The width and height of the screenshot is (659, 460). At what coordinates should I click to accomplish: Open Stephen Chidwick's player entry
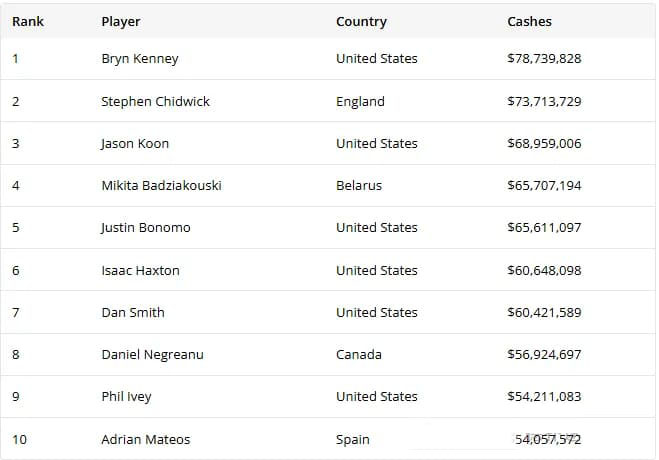tap(155, 101)
